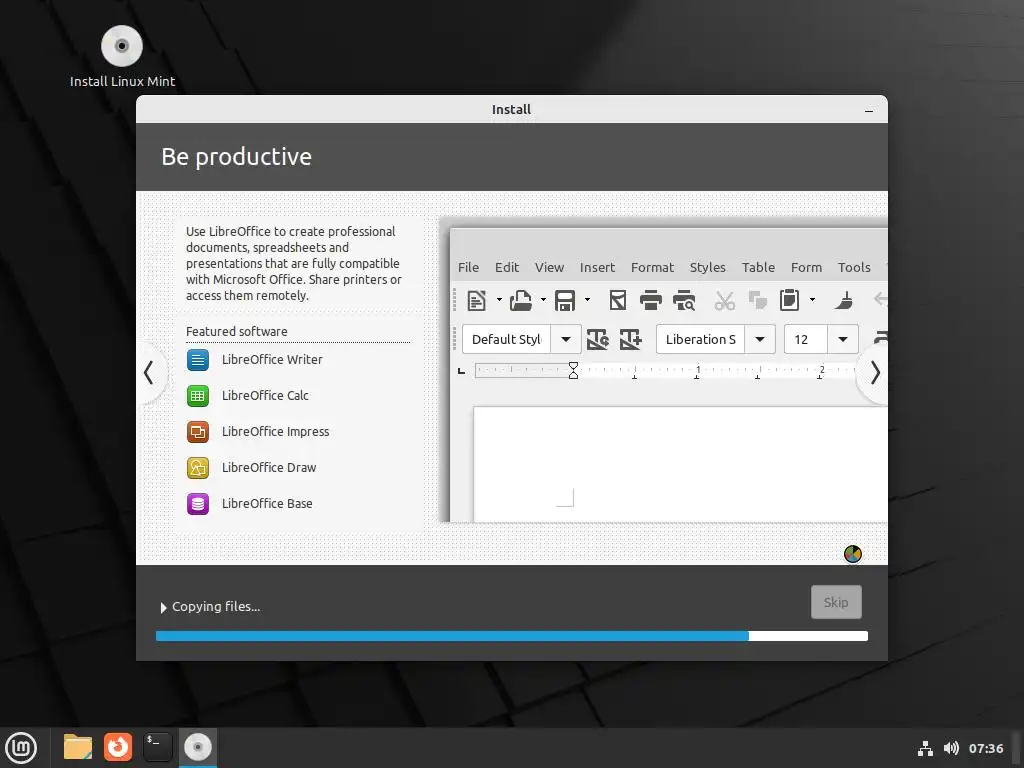The height and width of the screenshot is (768, 1024).
Task: Click the Update Selected Style icon
Action: 598,339
